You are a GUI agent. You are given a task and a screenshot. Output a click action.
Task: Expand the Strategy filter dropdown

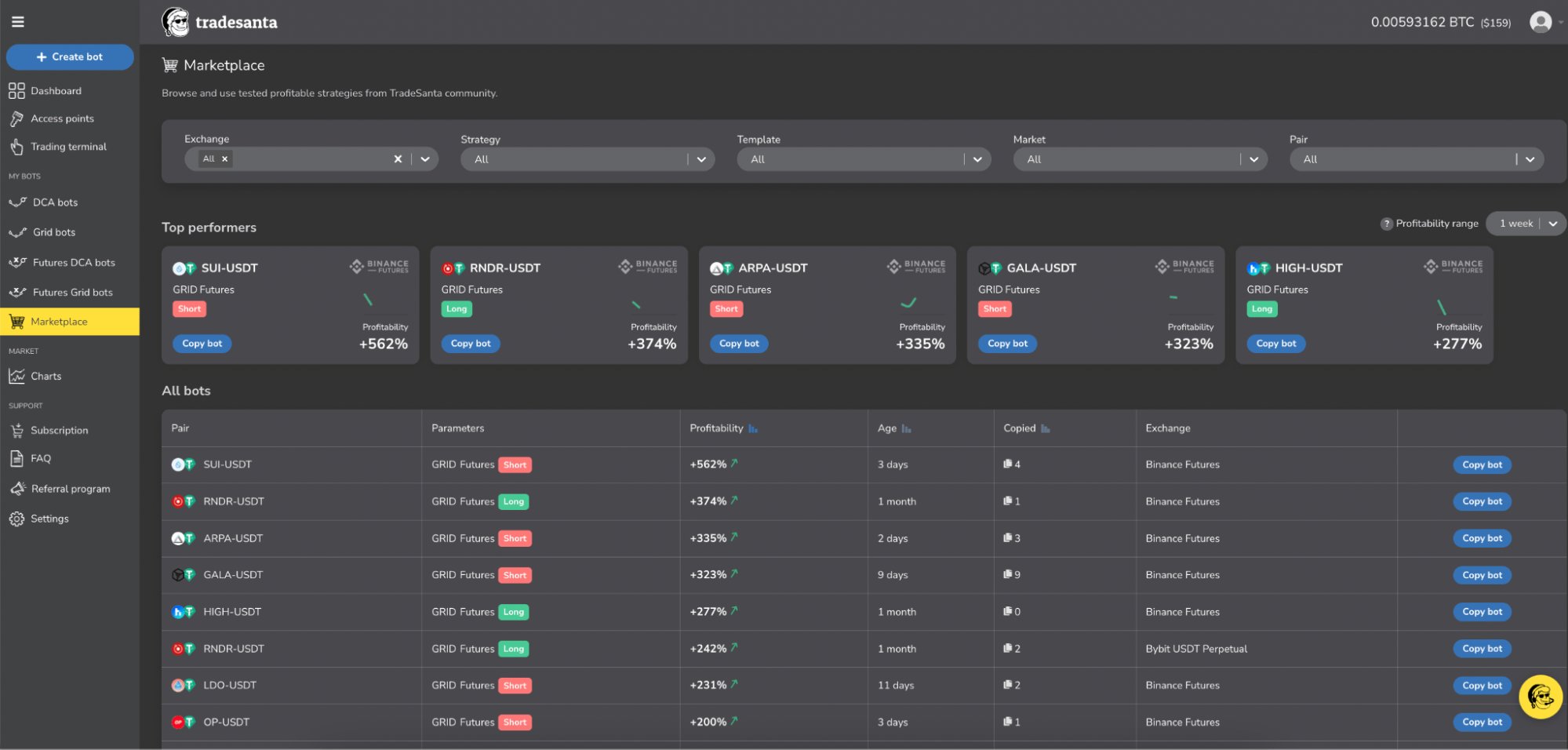point(701,159)
